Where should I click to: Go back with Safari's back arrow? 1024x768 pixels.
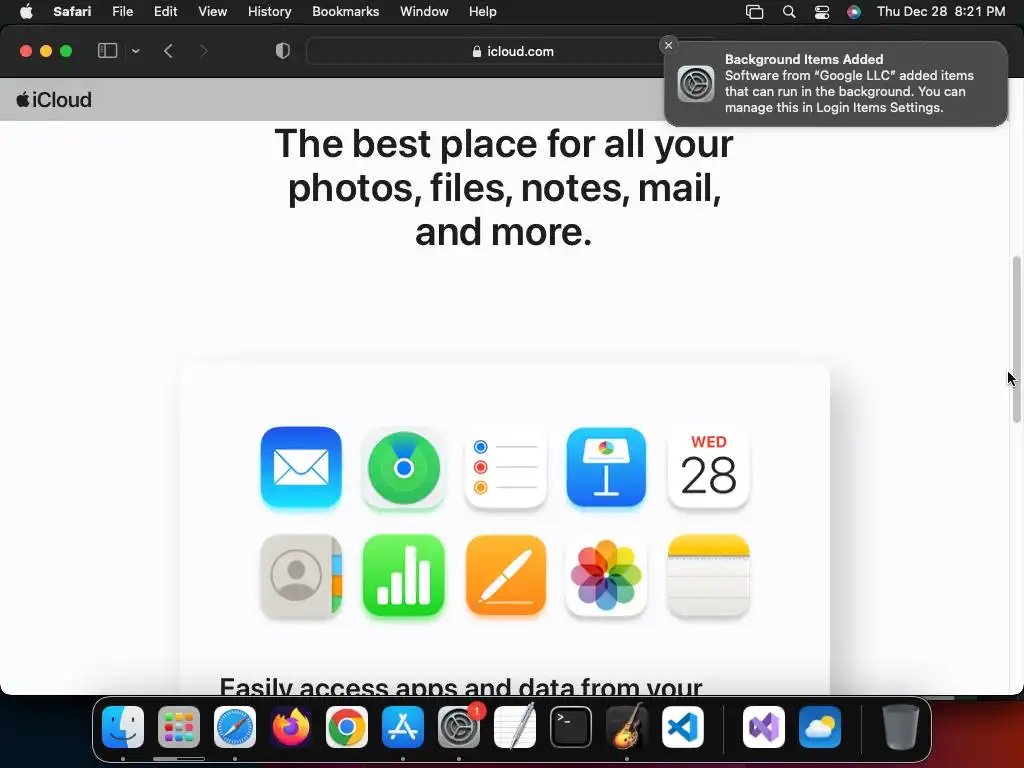(168, 51)
